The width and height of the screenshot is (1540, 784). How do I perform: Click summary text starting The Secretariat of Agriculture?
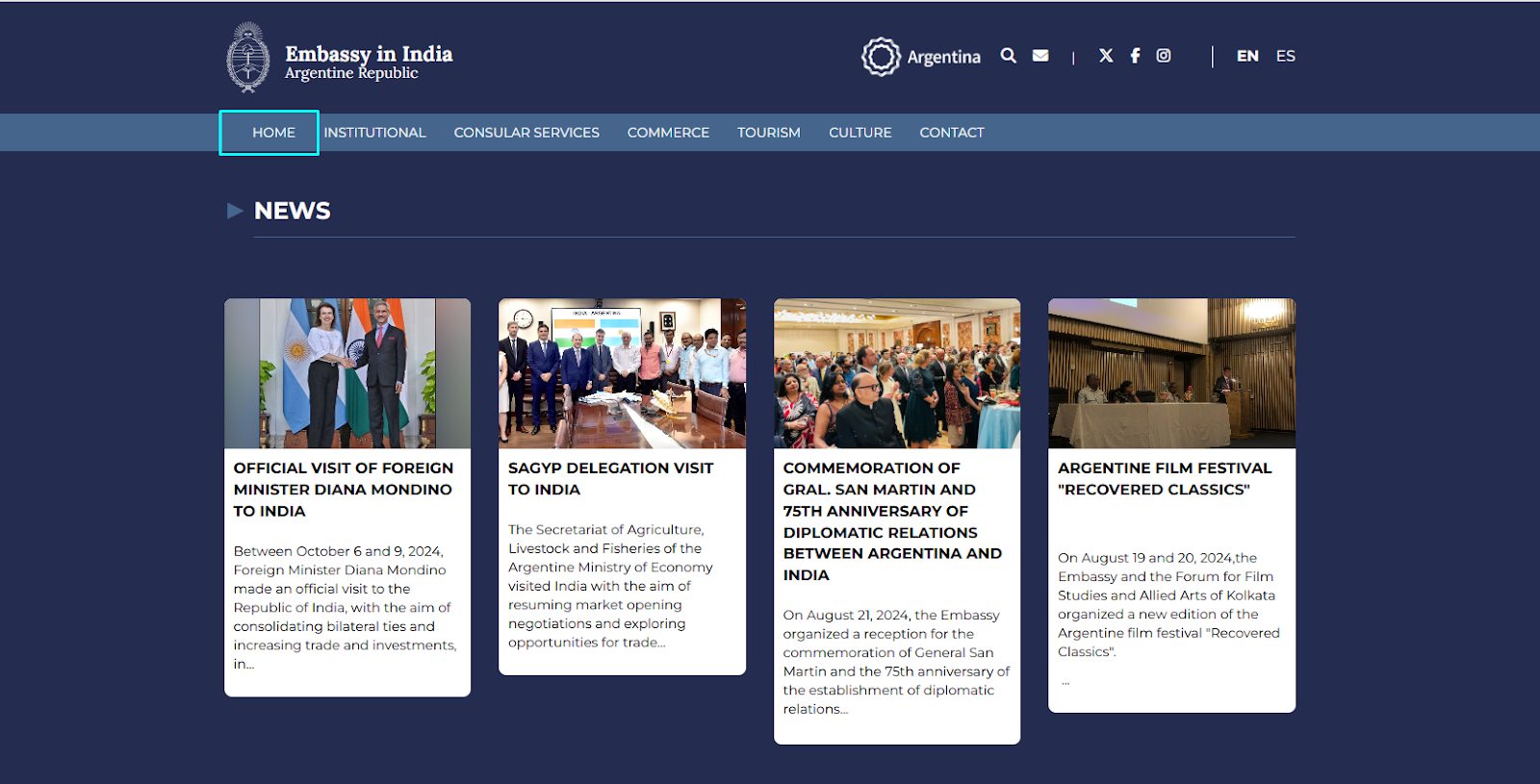tap(611, 586)
